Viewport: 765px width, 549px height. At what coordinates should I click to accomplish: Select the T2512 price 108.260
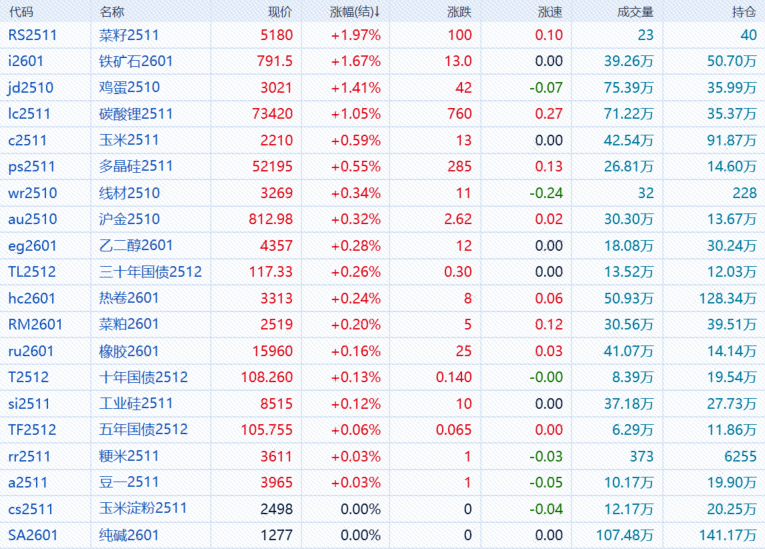(x=268, y=377)
